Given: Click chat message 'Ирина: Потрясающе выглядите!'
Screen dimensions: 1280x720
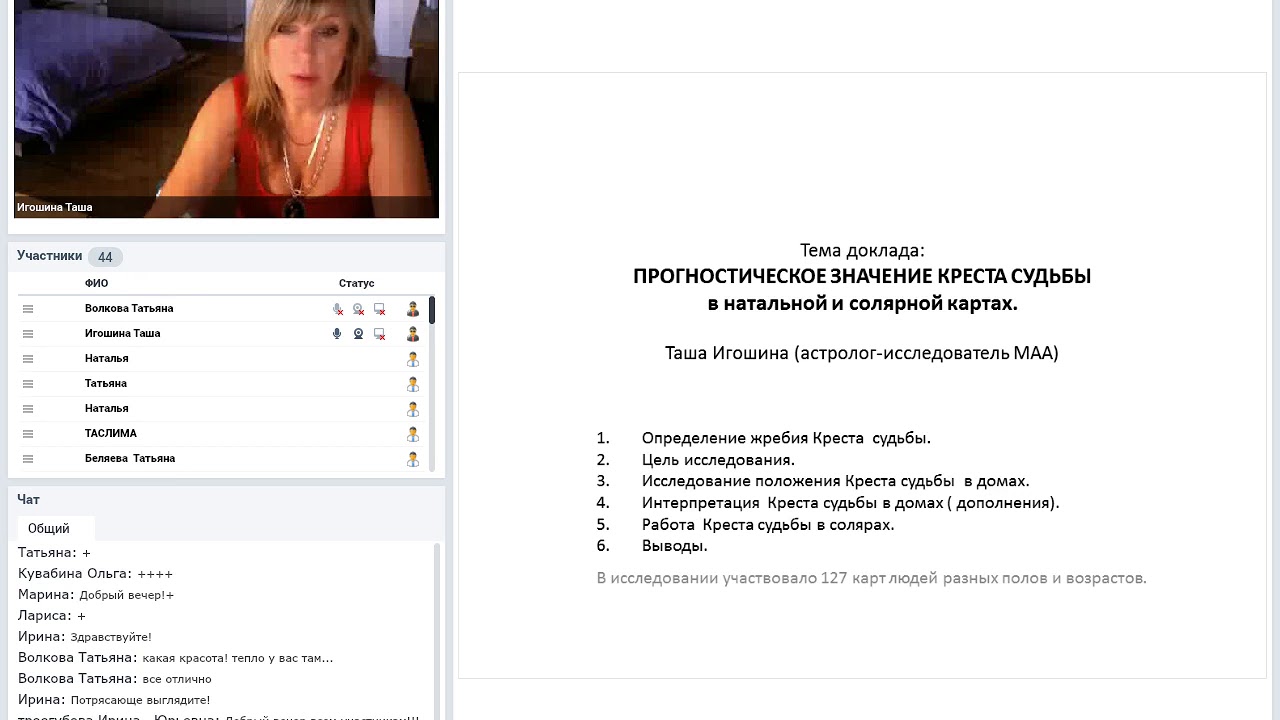Looking at the screenshot, I should (x=114, y=700).
